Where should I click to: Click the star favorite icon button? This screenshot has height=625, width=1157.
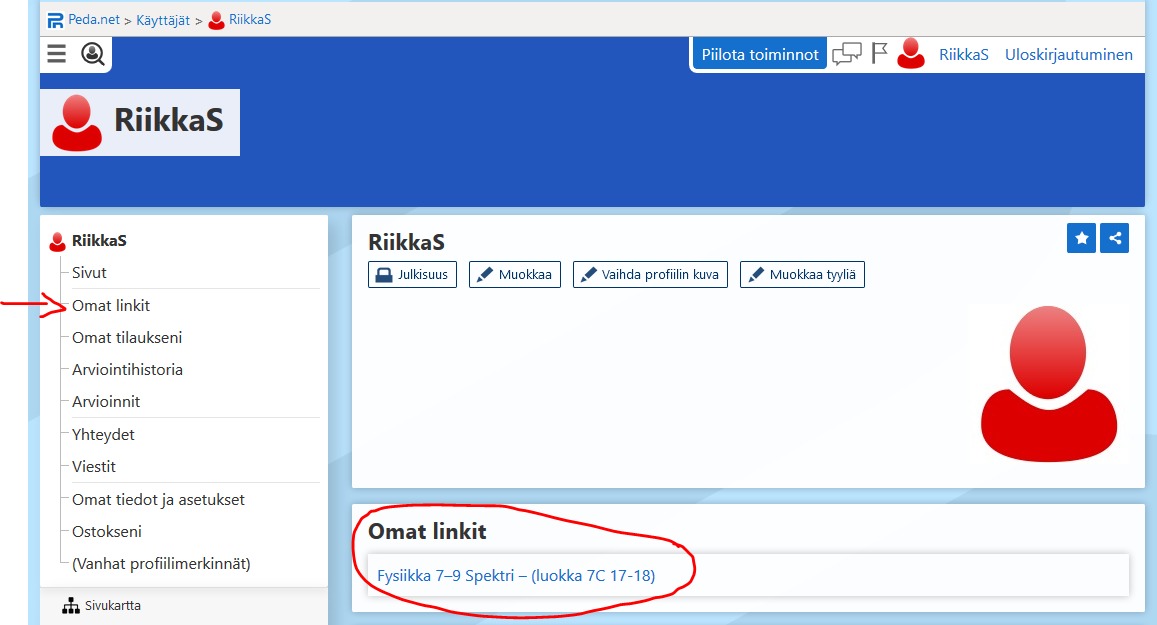coord(1081,238)
